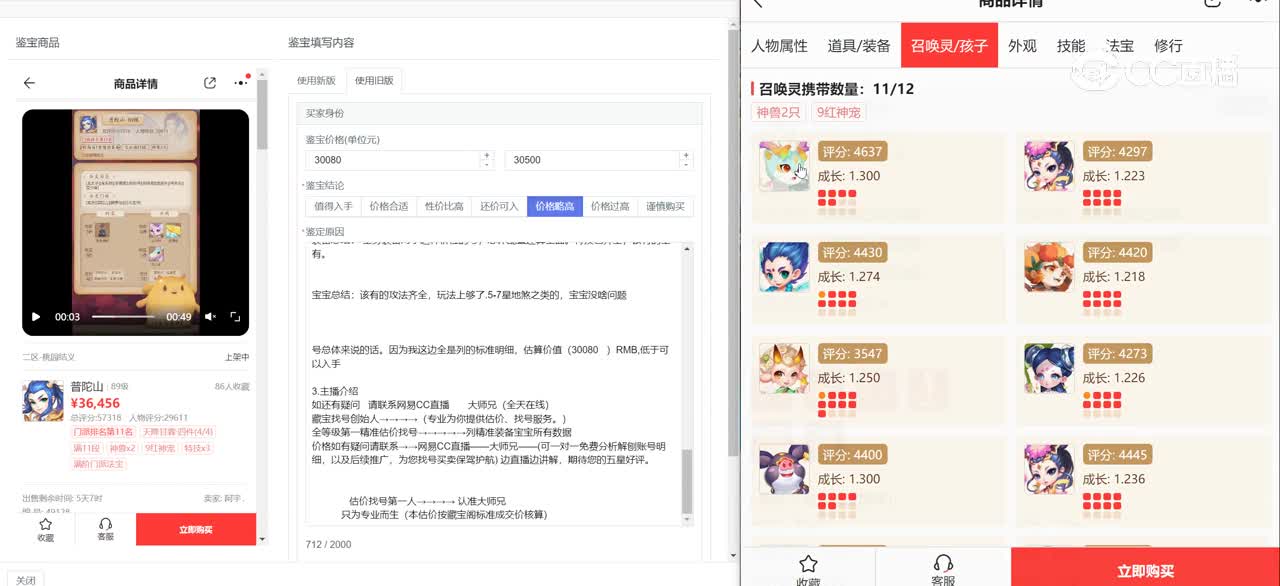Open 修行 tab

1168,46
